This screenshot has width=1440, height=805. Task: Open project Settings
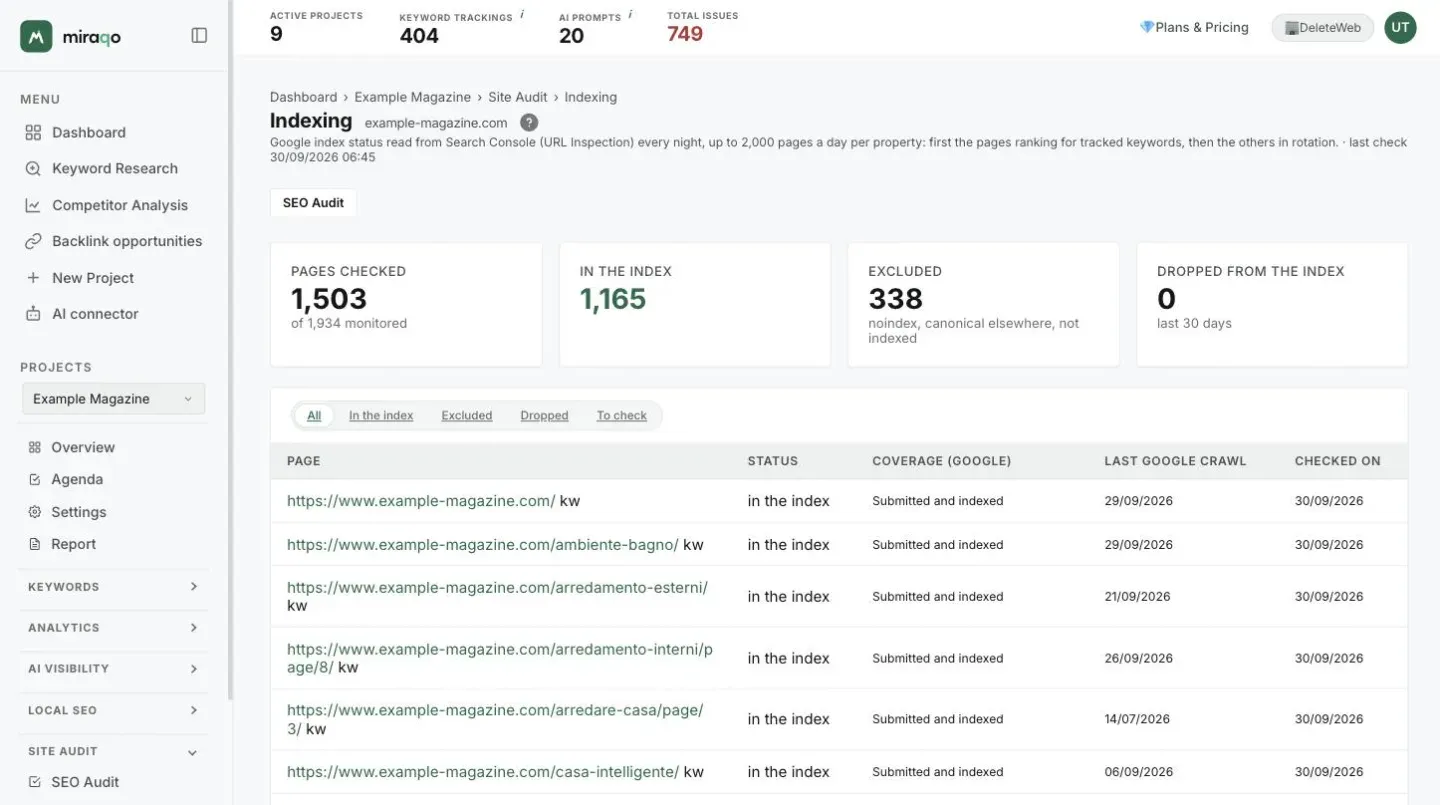(x=67, y=512)
